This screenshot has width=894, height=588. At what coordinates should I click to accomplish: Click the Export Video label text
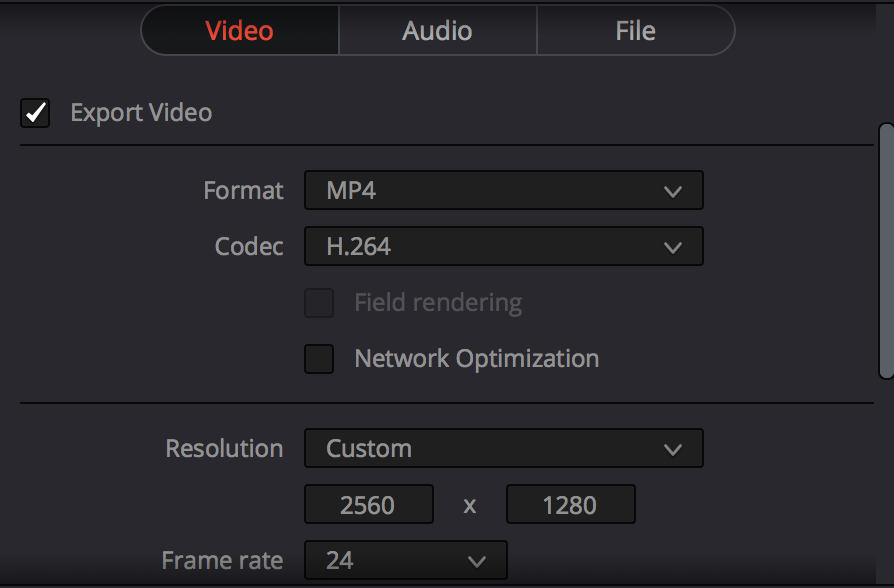click(x=141, y=112)
